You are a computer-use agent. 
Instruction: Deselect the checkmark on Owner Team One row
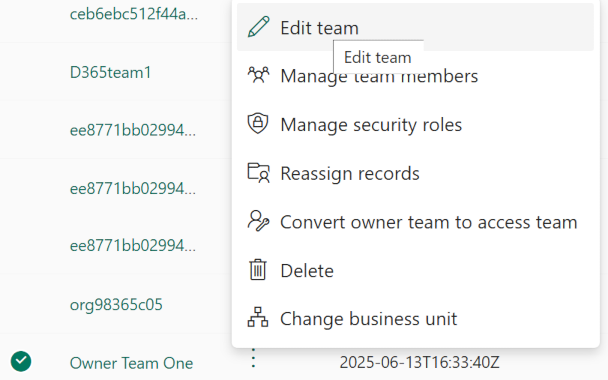[x=21, y=361]
